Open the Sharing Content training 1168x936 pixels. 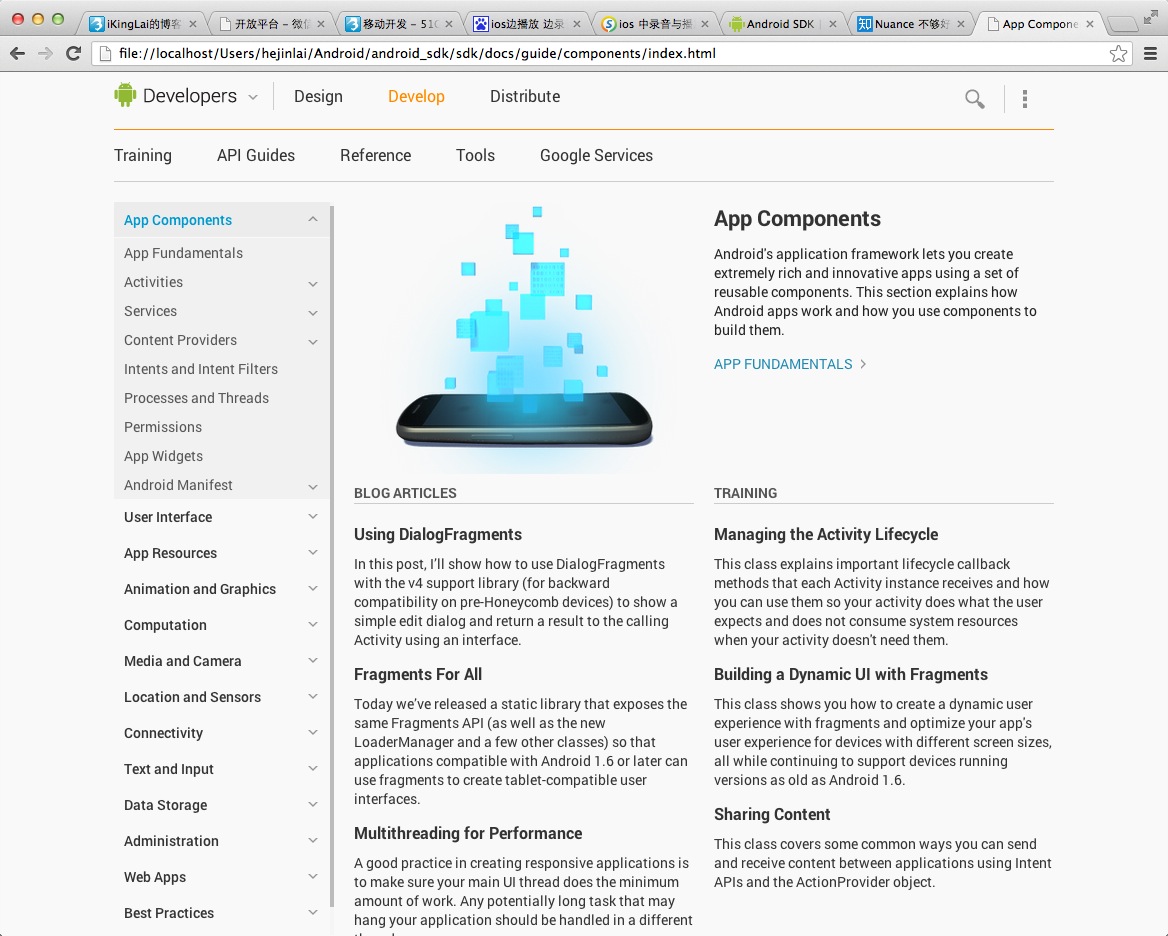pyautogui.click(x=772, y=814)
